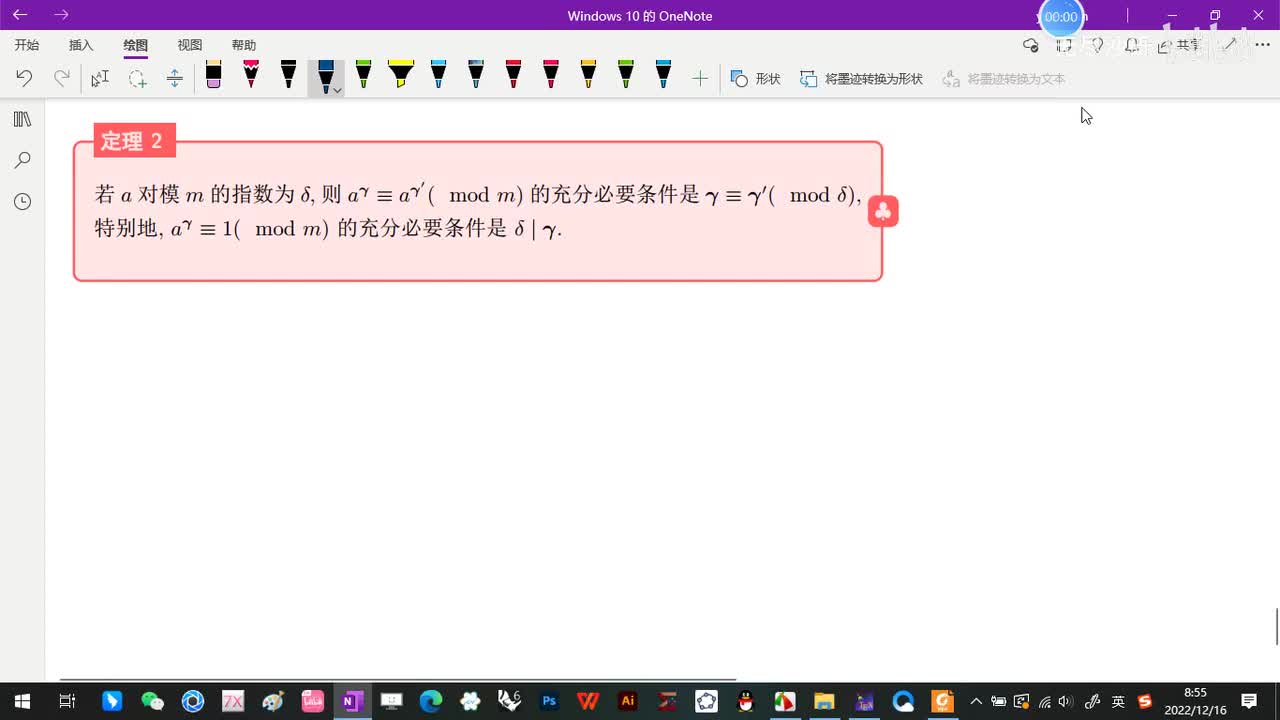The image size is (1280, 720).
Task: Choose the yellow highlighter
Action: 401,75
